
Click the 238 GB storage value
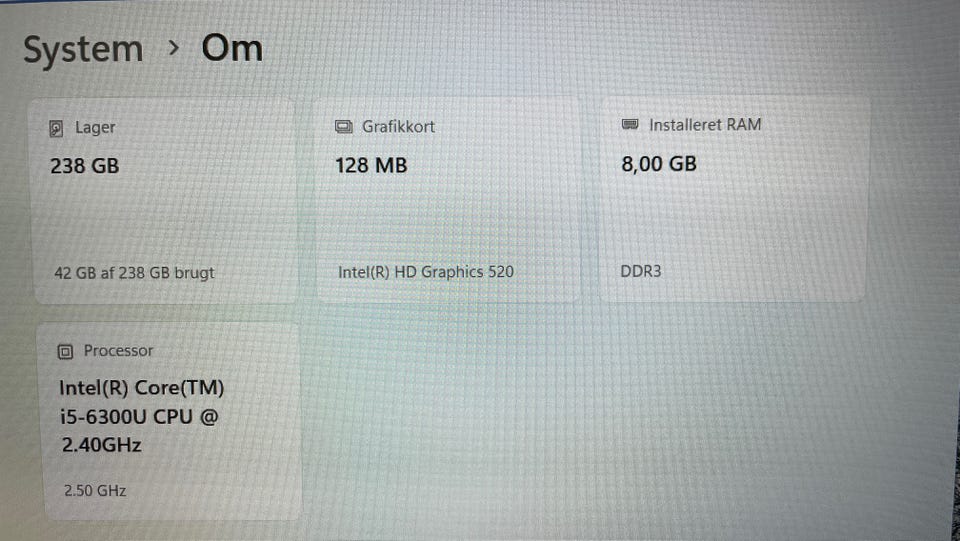point(85,166)
